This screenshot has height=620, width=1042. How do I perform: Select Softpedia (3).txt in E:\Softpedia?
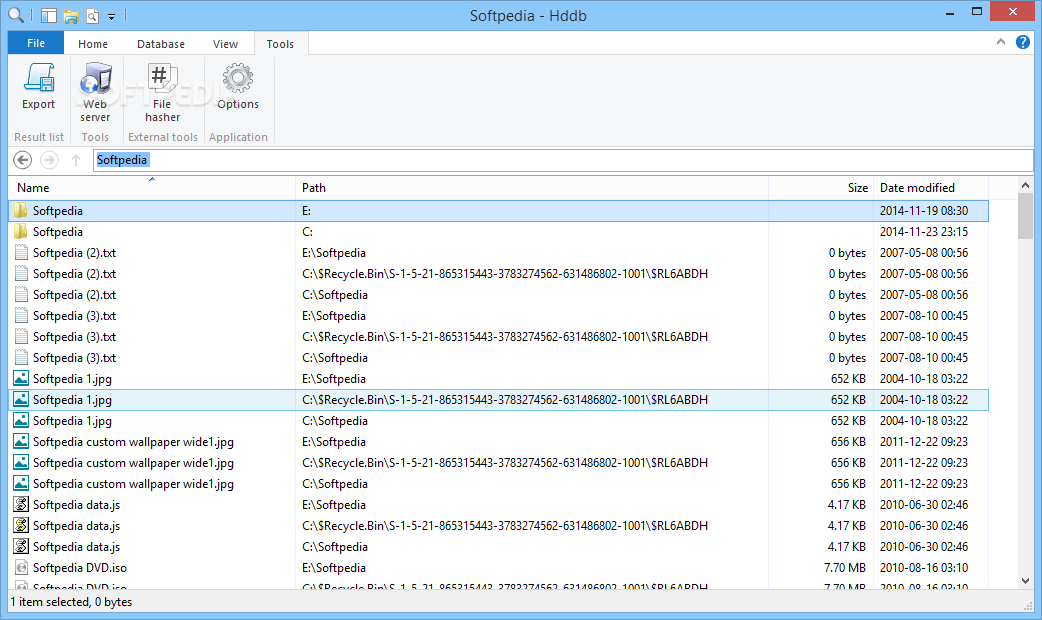(498, 316)
